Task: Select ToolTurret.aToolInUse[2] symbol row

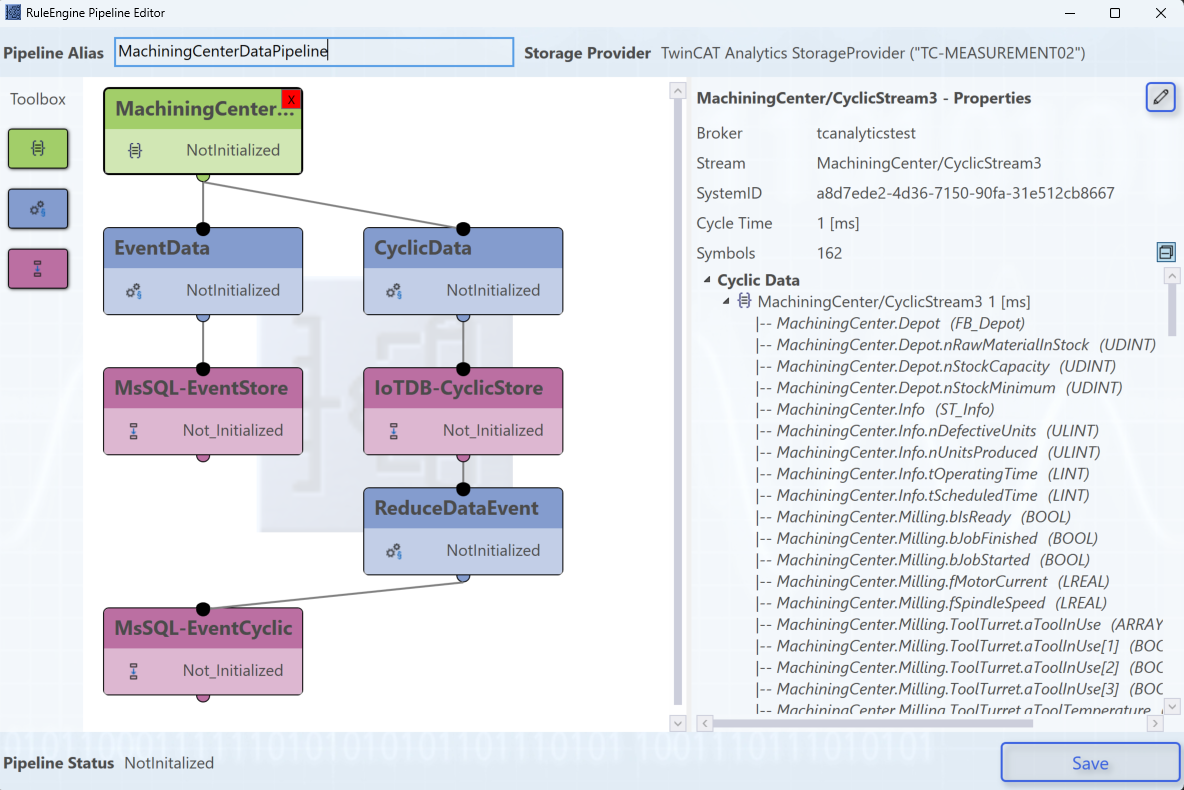Action: click(970, 668)
